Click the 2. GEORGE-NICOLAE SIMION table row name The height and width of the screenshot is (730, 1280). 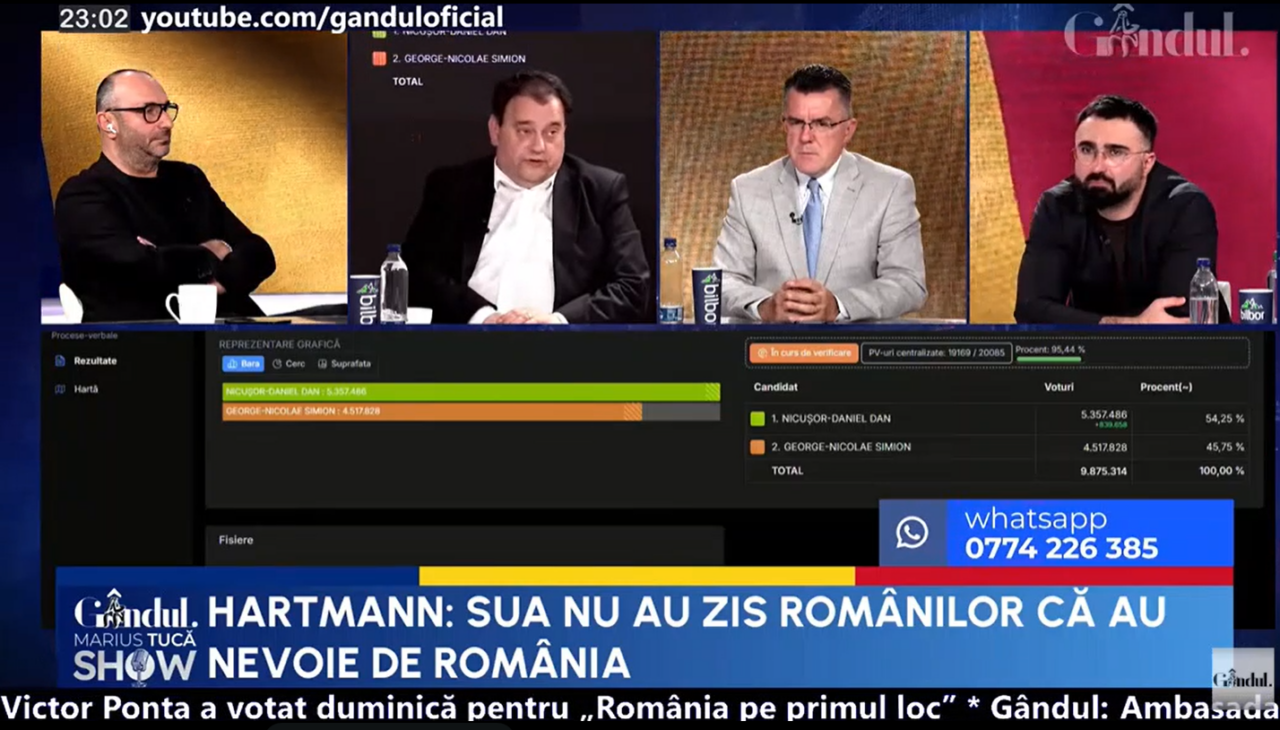tap(841, 447)
